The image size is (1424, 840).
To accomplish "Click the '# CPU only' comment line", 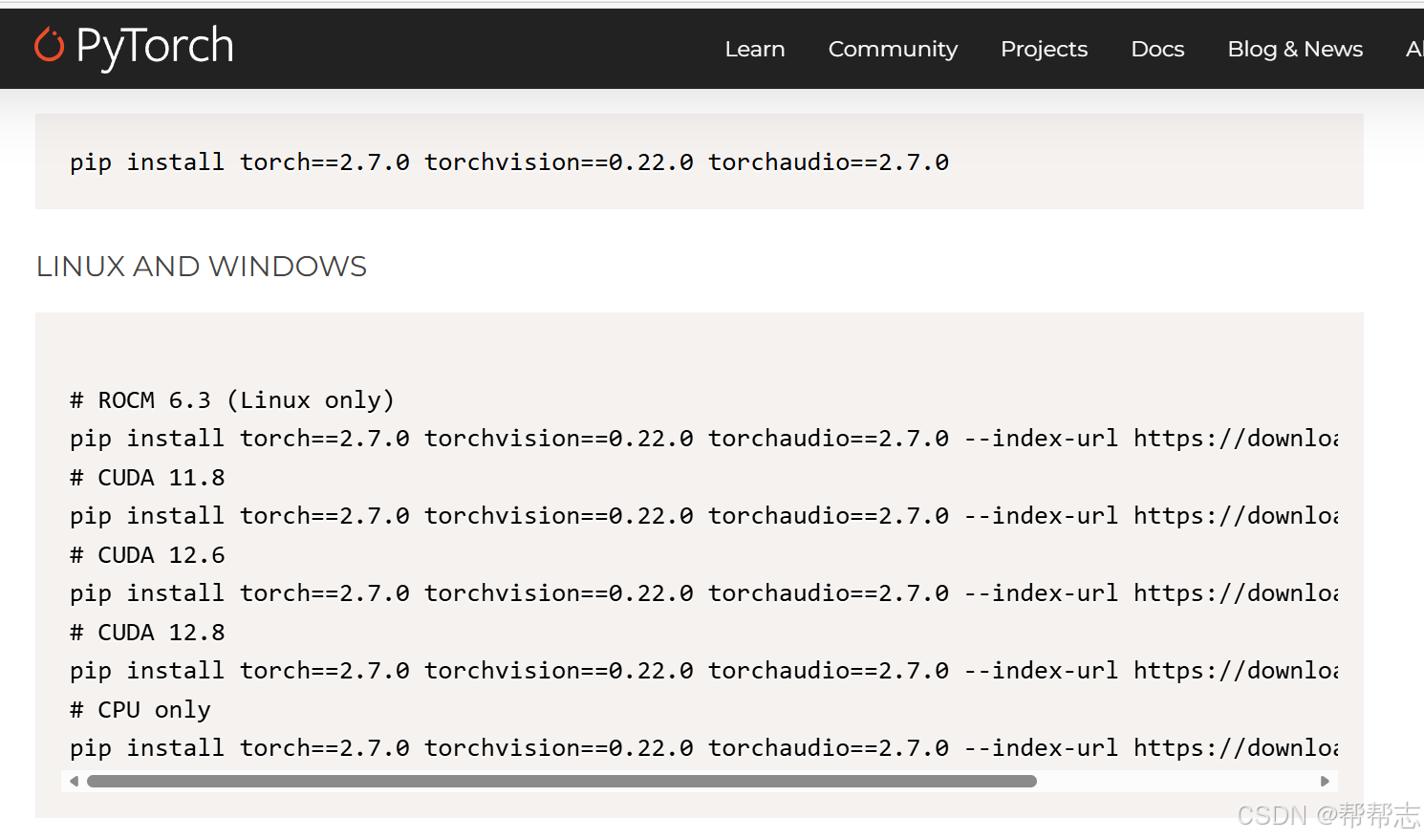I will pos(140,710).
